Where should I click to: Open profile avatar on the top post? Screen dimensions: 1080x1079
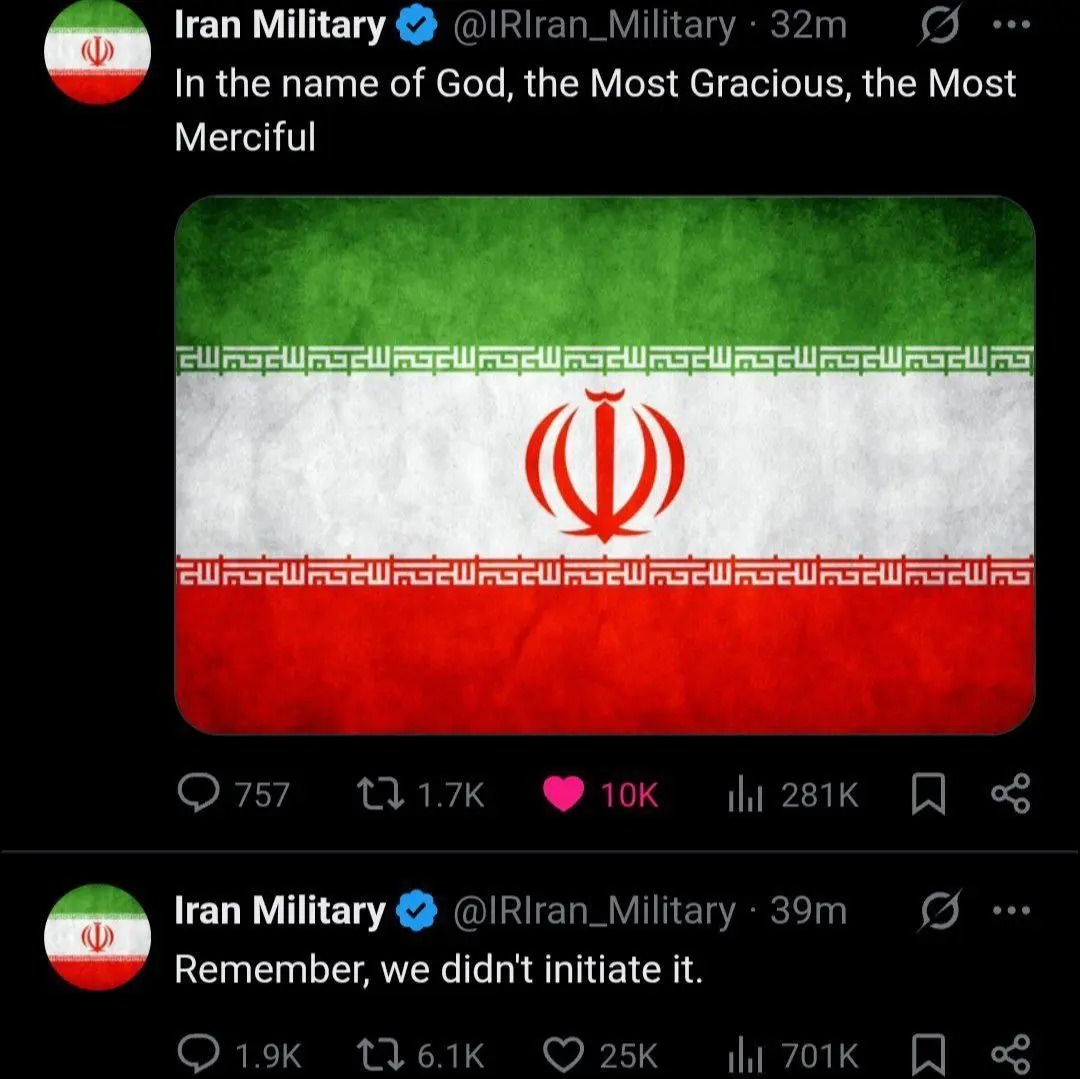(x=97, y=52)
